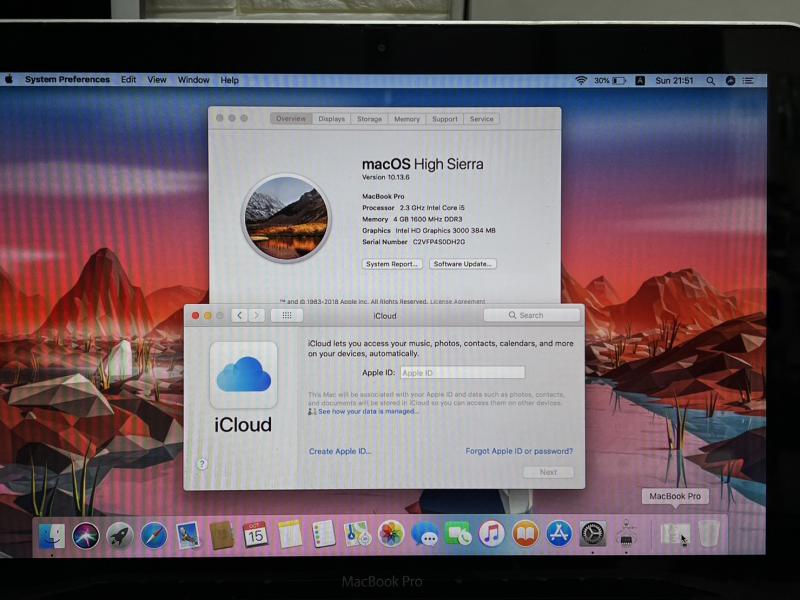The height and width of the screenshot is (600, 800).
Task: Open the View menu
Action: point(157,80)
